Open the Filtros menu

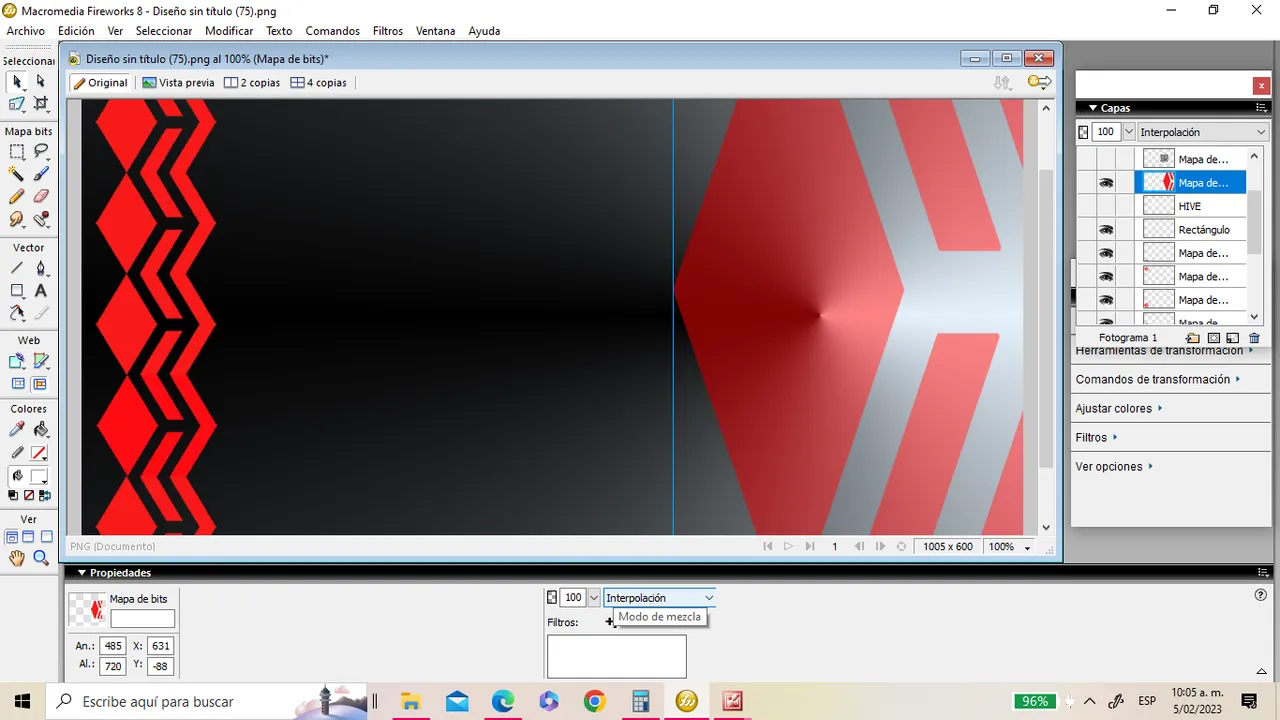(x=388, y=31)
